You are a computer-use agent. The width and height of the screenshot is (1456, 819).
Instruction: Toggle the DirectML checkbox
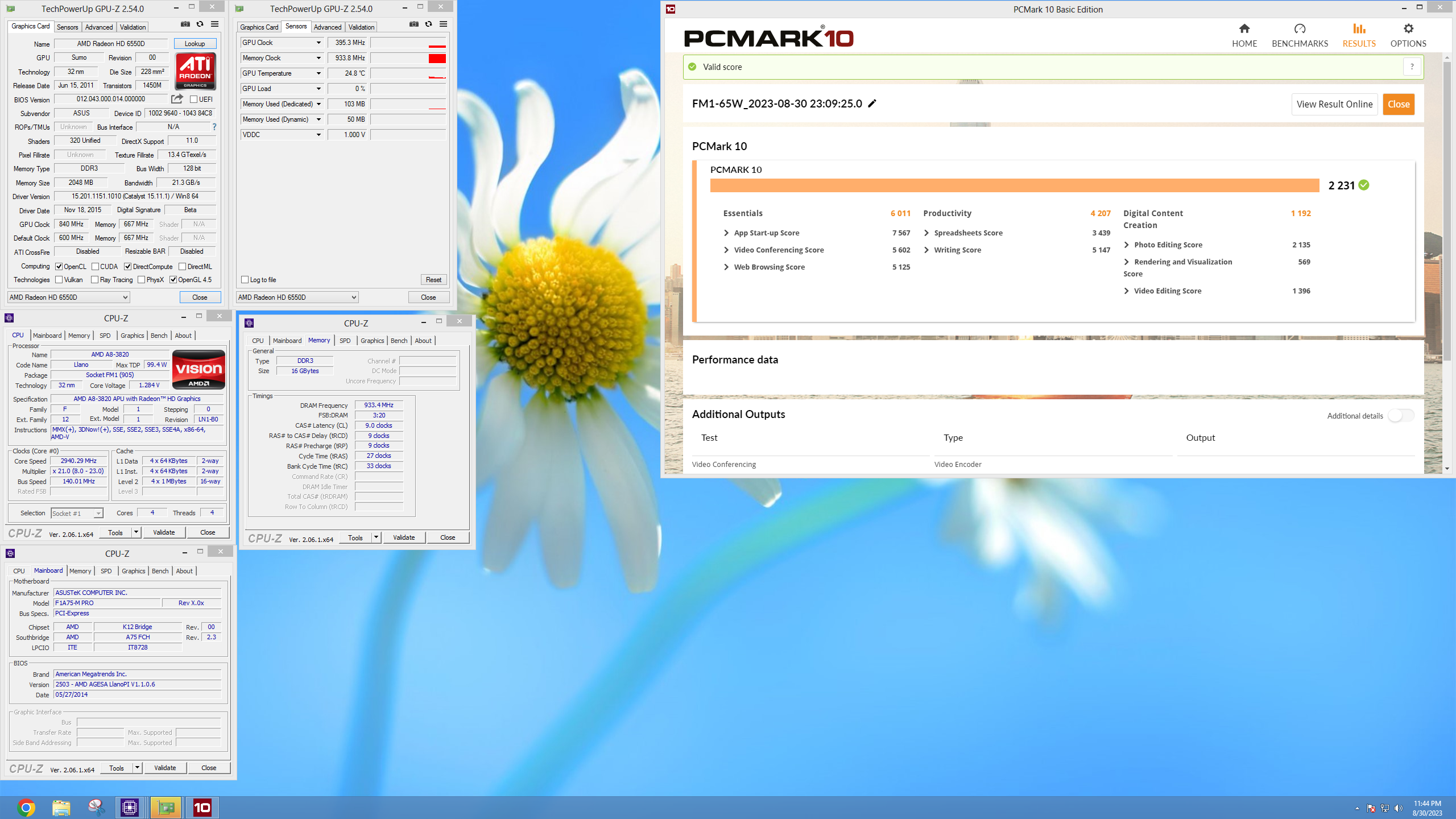tap(183, 266)
